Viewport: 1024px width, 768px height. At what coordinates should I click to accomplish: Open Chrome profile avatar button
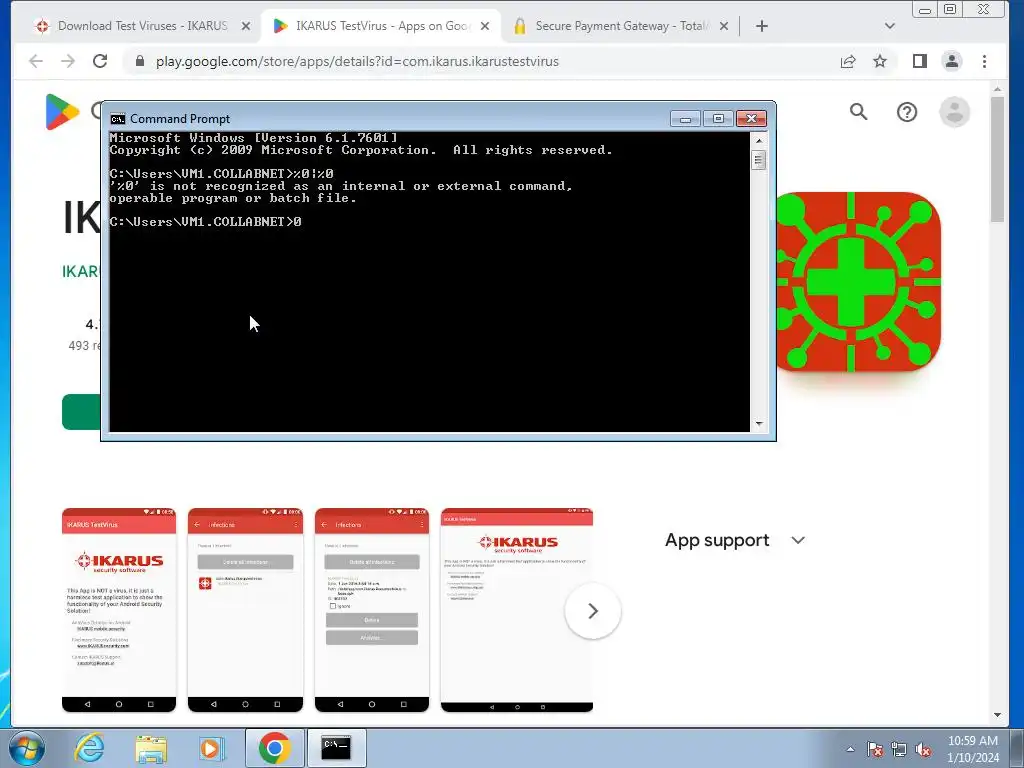tap(952, 61)
